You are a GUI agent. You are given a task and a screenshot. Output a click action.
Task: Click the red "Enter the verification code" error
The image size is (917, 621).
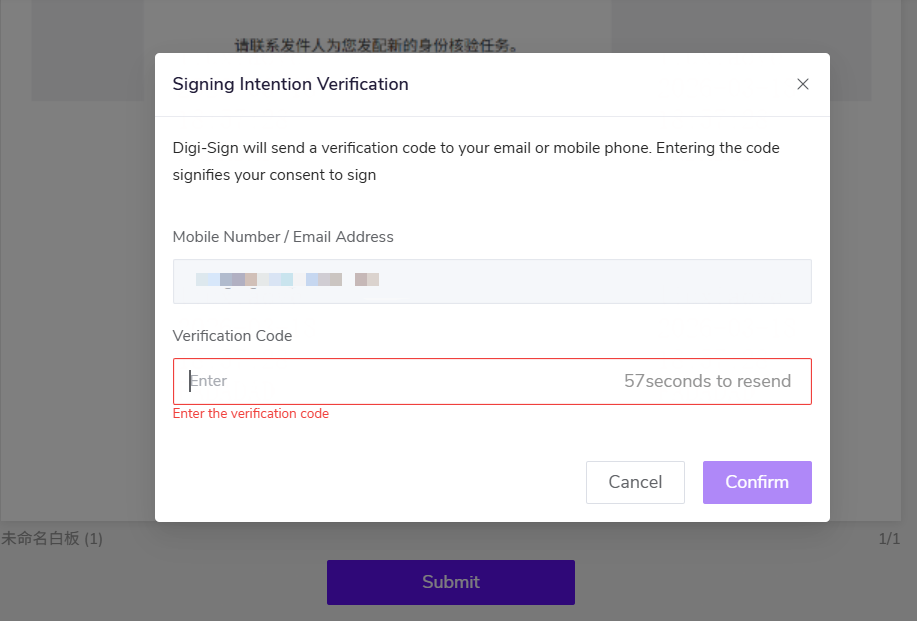tap(251, 414)
